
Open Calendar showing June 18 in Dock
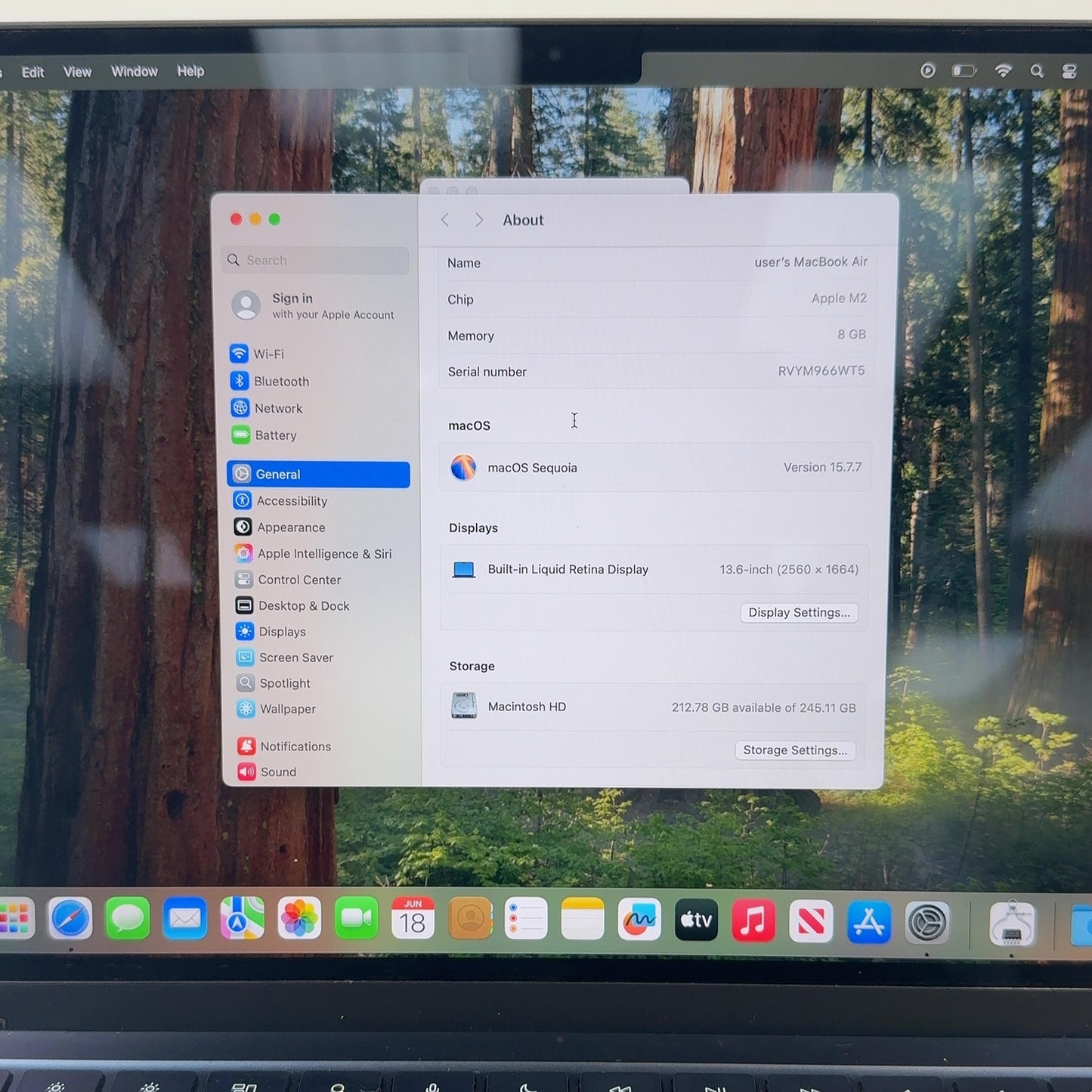413,919
